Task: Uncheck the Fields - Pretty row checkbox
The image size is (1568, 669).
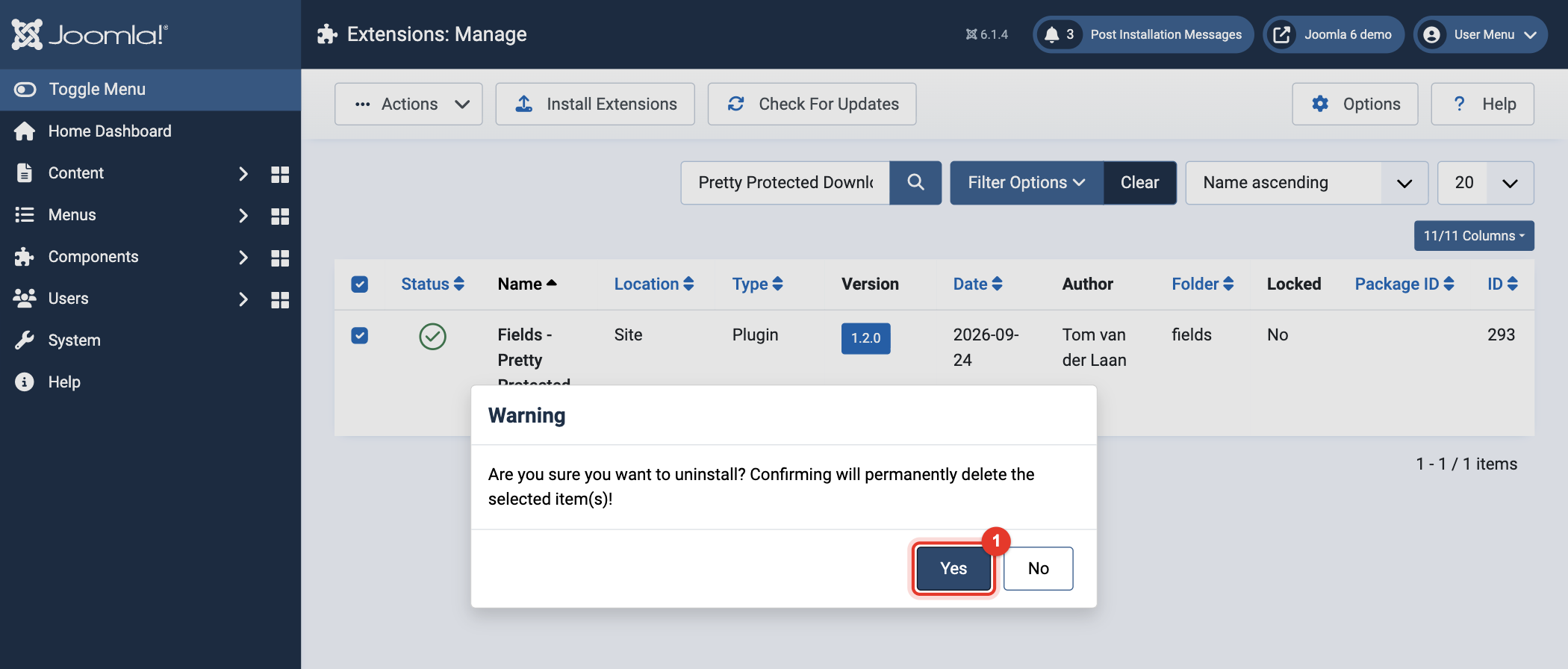Action: [x=360, y=335]
